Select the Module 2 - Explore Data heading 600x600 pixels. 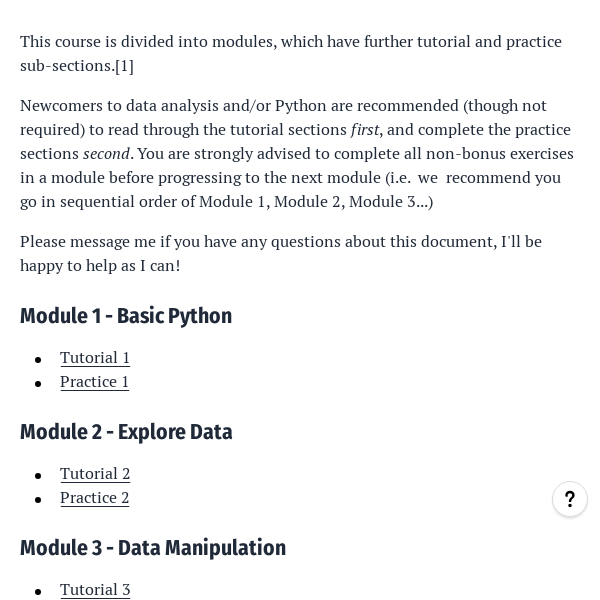tap(126, 432)
